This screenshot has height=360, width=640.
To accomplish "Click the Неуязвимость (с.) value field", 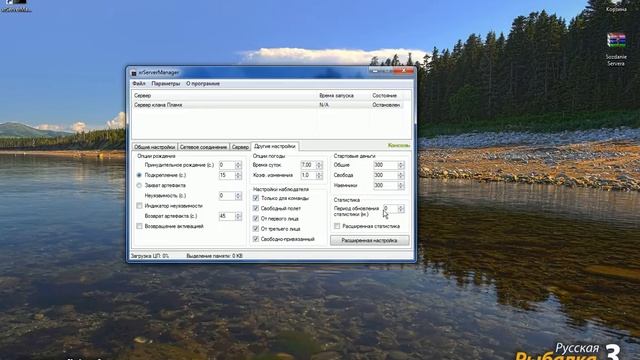I will 227,196.
